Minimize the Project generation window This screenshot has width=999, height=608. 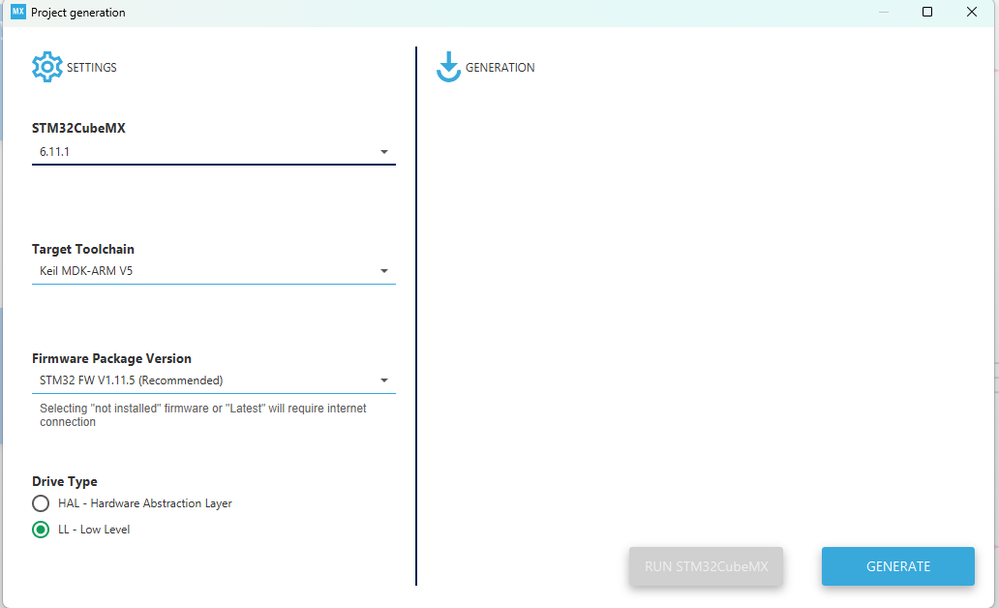(x=884, y=11)
